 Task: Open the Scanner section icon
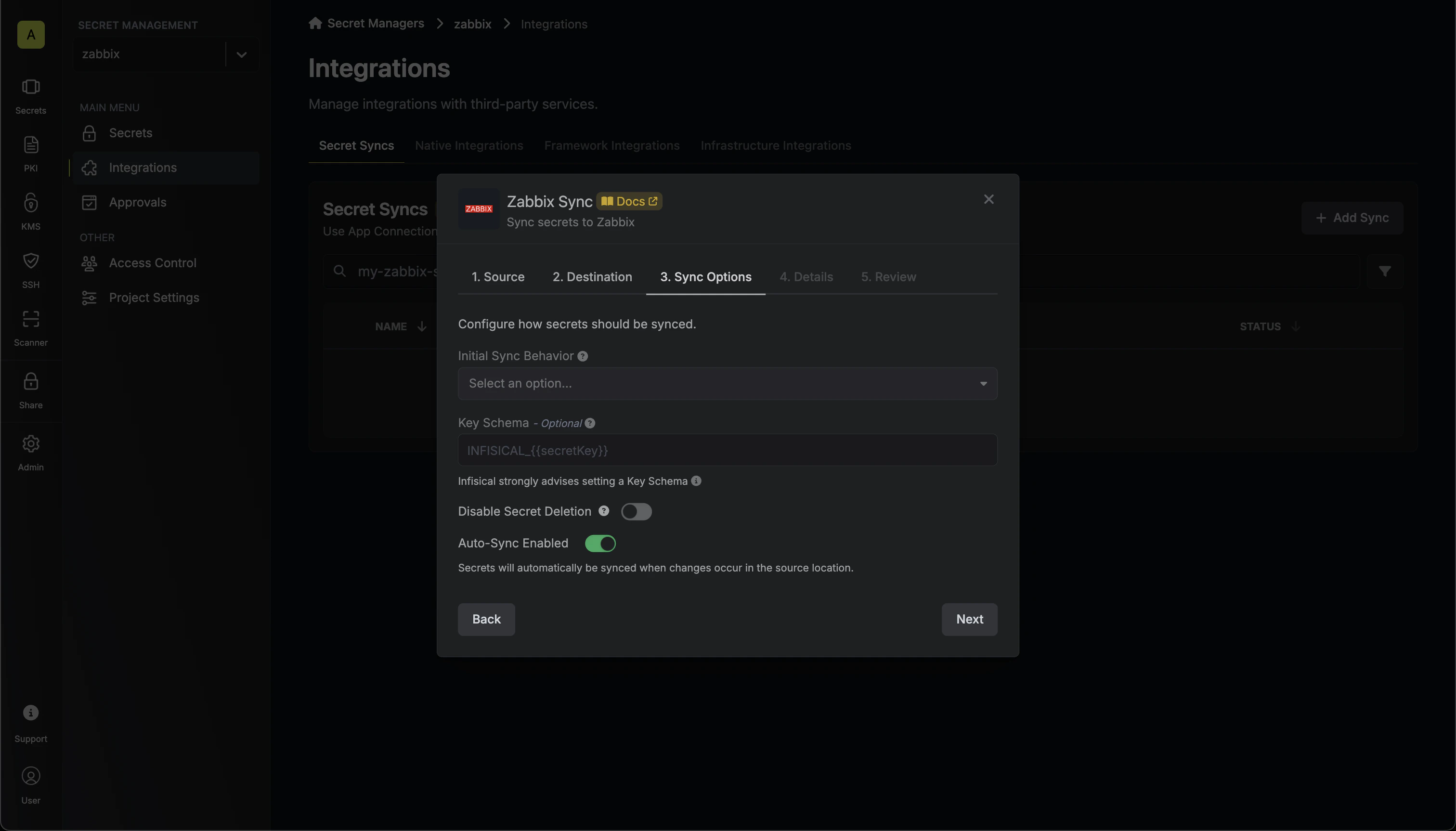(x=31, y=328)
